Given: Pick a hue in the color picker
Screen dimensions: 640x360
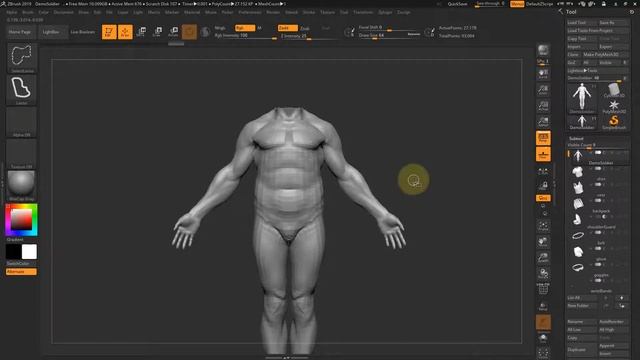Looking at the screenshot, I should [x=22, y=220].
